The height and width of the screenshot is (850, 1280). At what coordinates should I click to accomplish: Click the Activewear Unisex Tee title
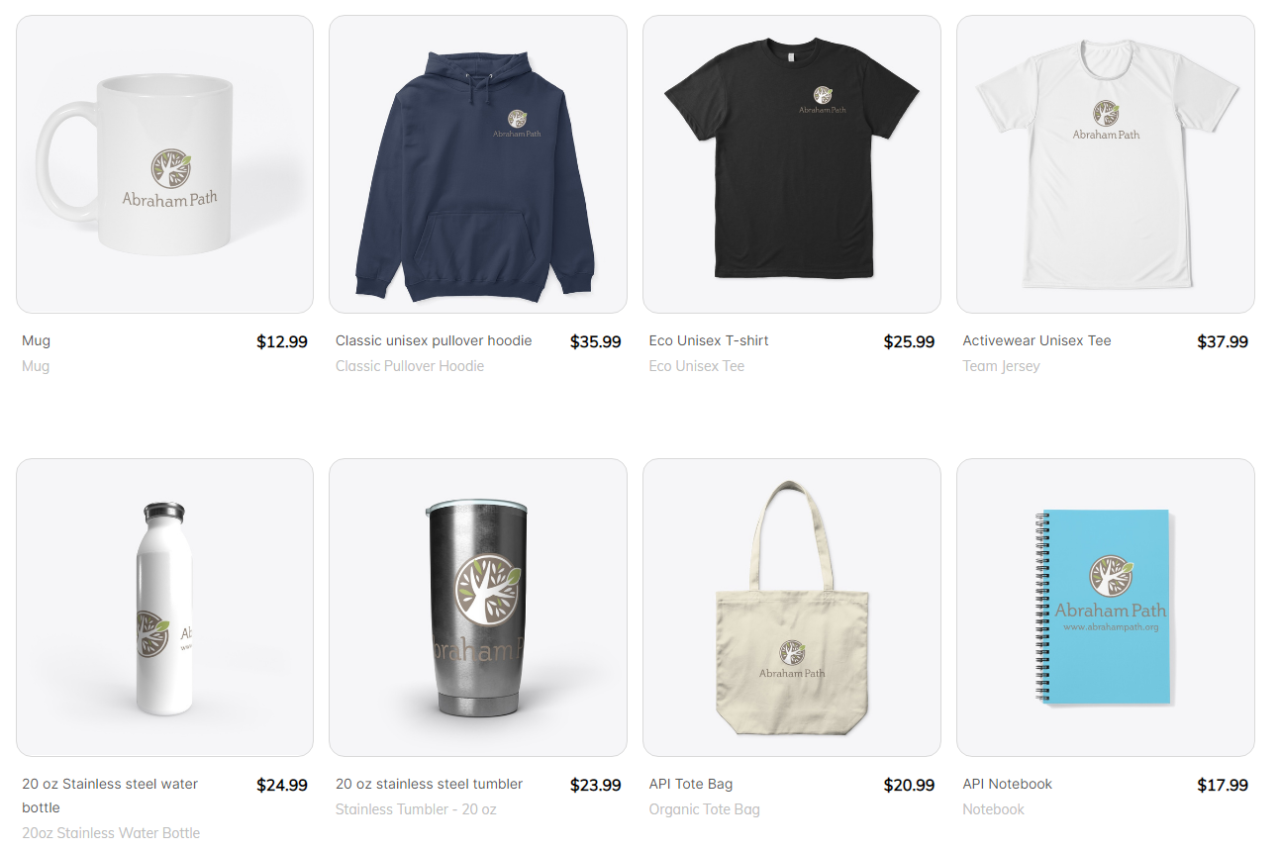tap(1037, 341)
